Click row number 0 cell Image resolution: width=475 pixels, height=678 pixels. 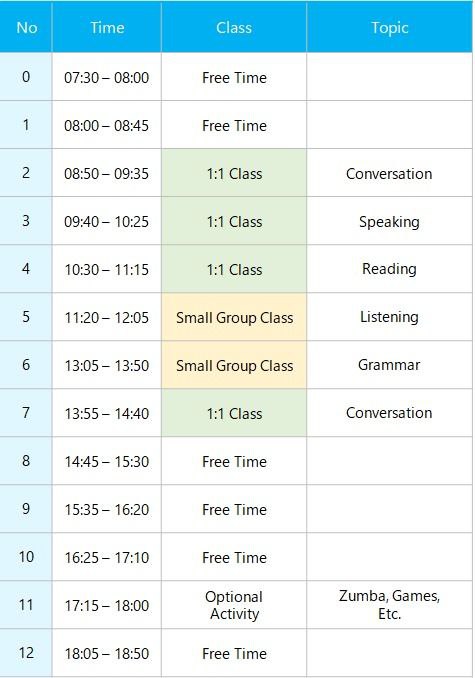(26, 77)
